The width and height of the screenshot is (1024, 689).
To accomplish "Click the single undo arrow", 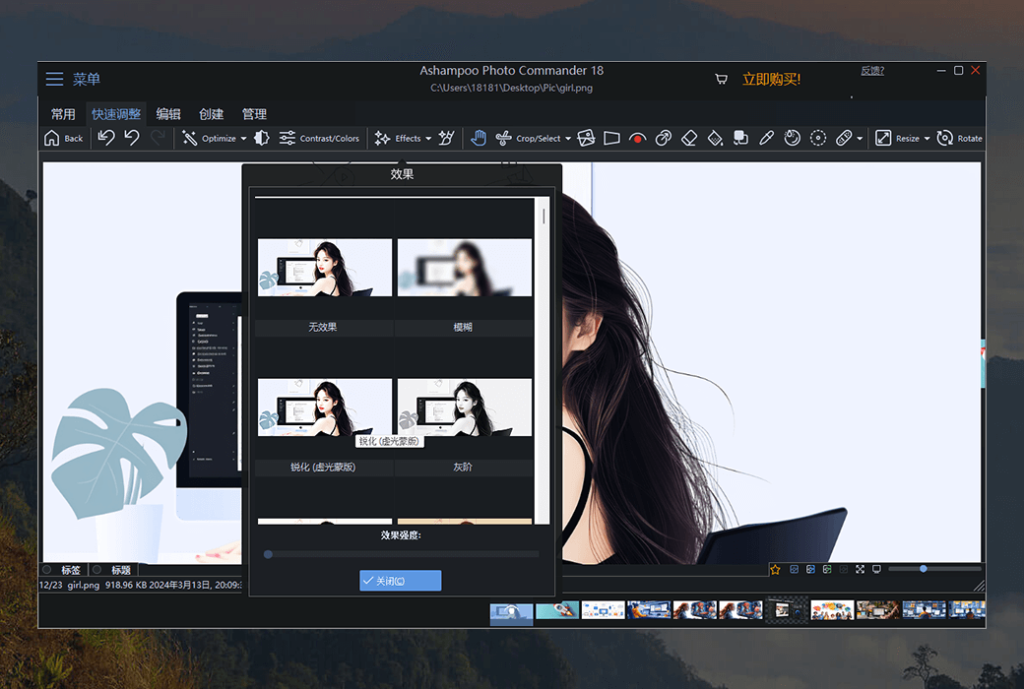I will point(132,138).
